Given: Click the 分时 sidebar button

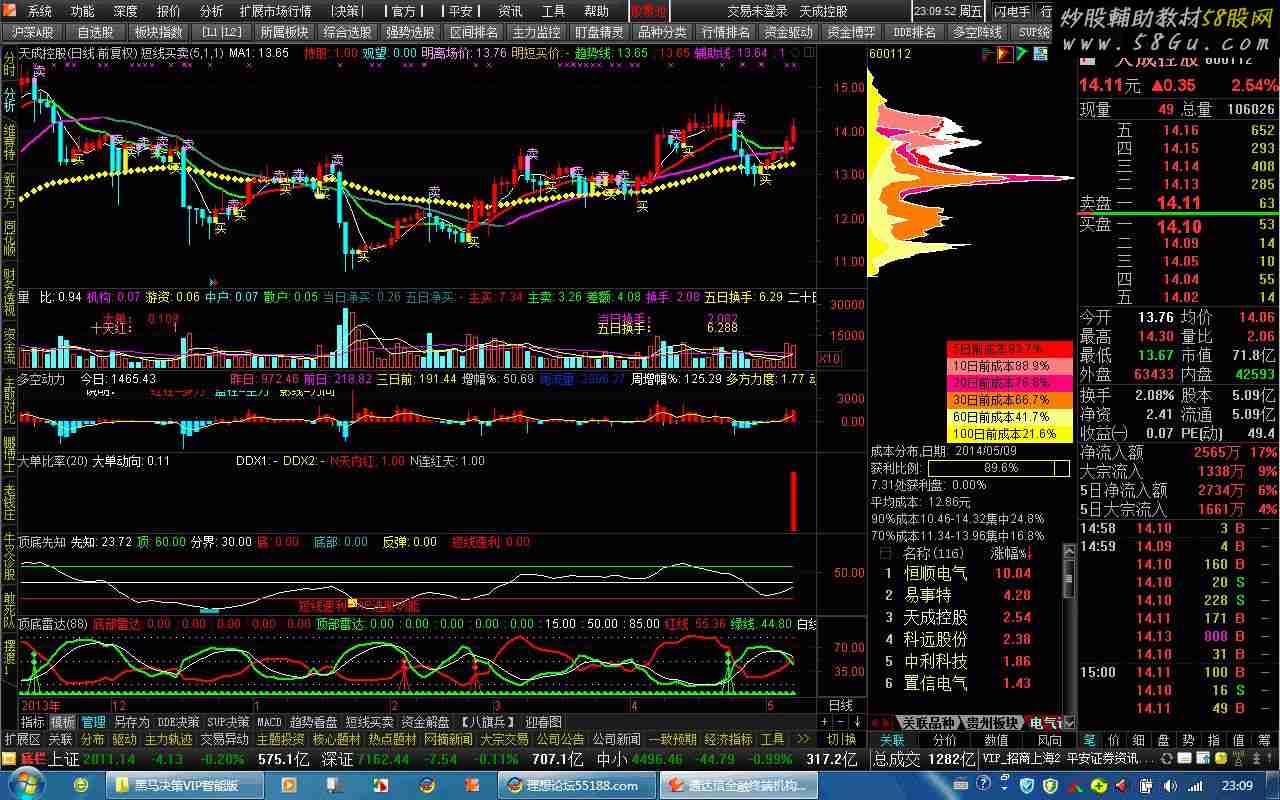Looking at the screenshot, I should tap(9, 64).
